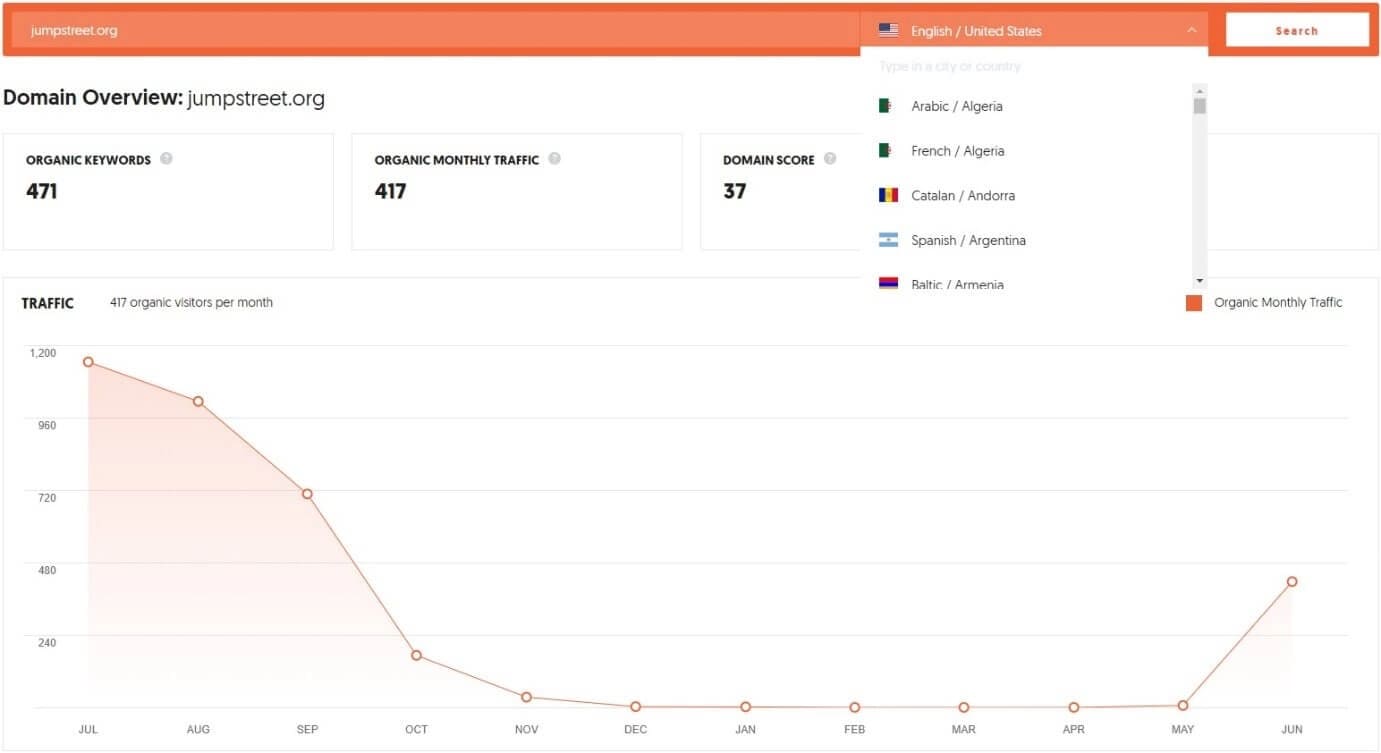Click the JAN data point on chart
Screen dimensions: 1381x753
(745, 707)
